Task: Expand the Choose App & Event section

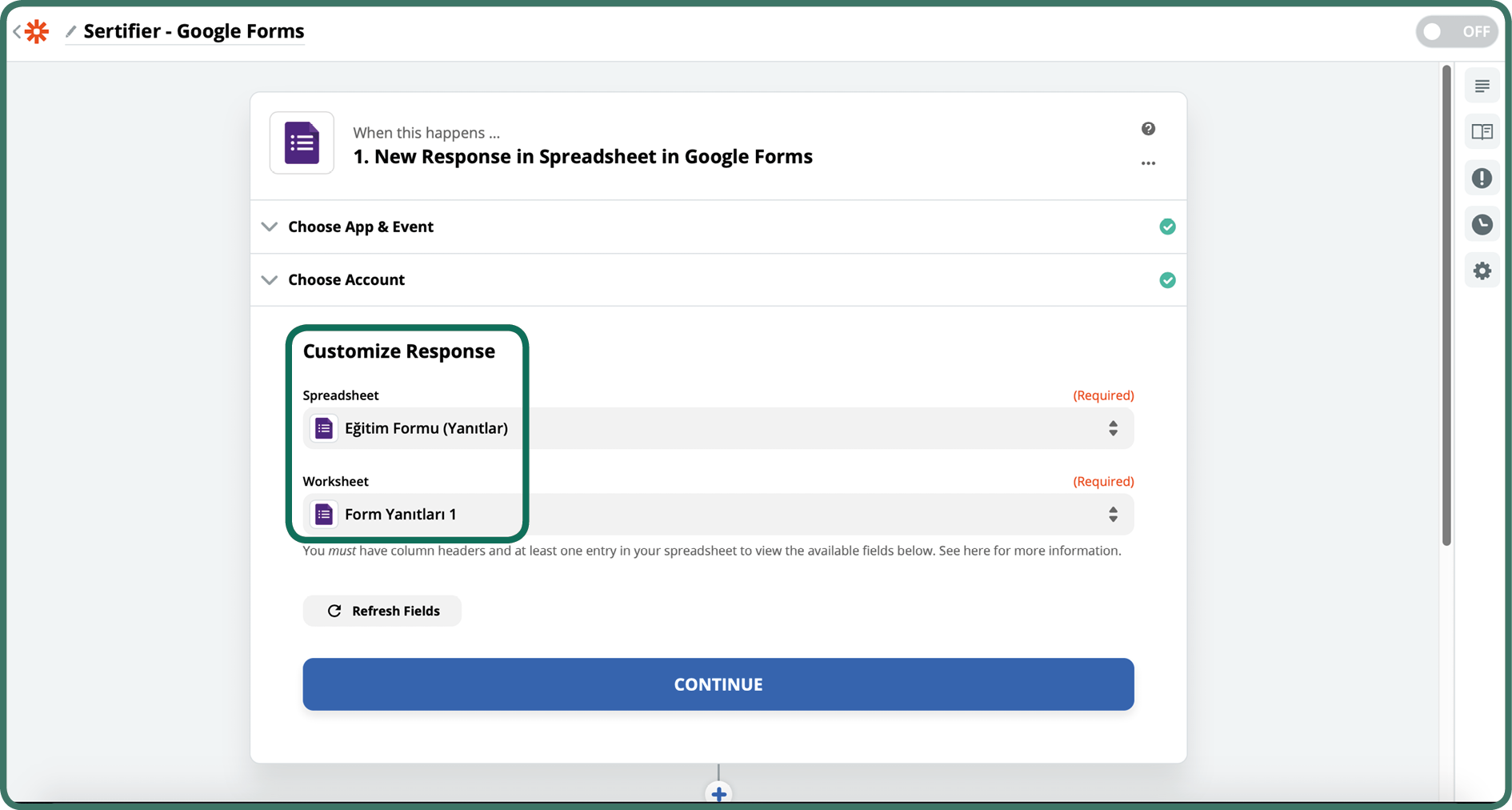Action: click(x=718, y=227)
